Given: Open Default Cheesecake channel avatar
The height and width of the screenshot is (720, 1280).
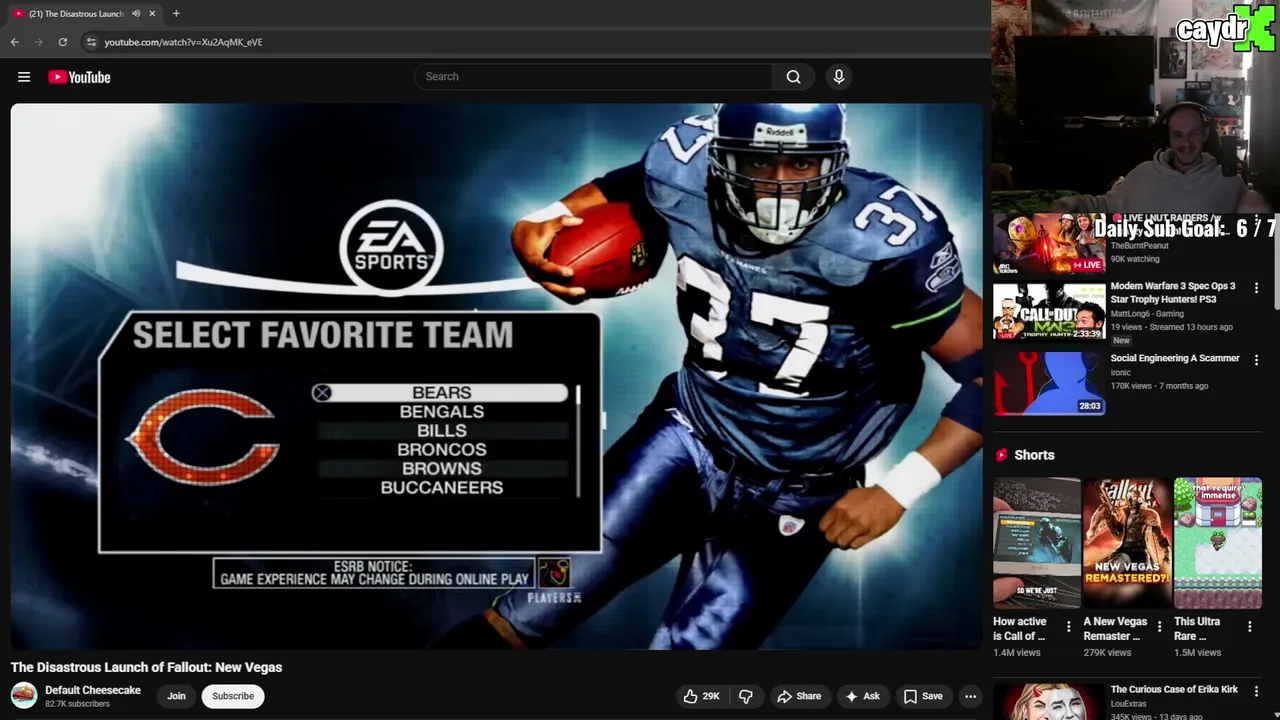Looking at the screenshot, I should (x=24, y=695).
